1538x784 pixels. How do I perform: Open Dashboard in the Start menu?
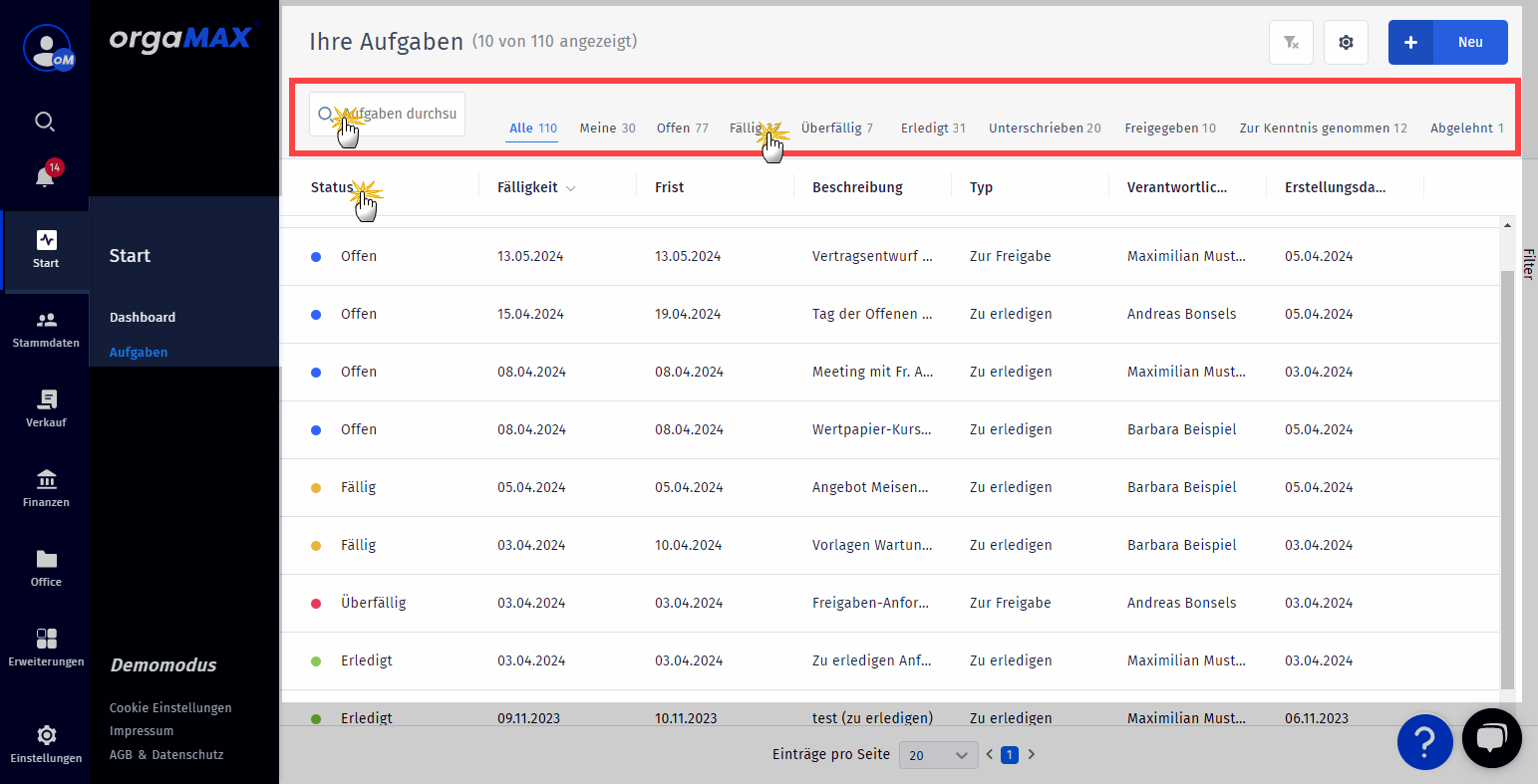[143, 318]
